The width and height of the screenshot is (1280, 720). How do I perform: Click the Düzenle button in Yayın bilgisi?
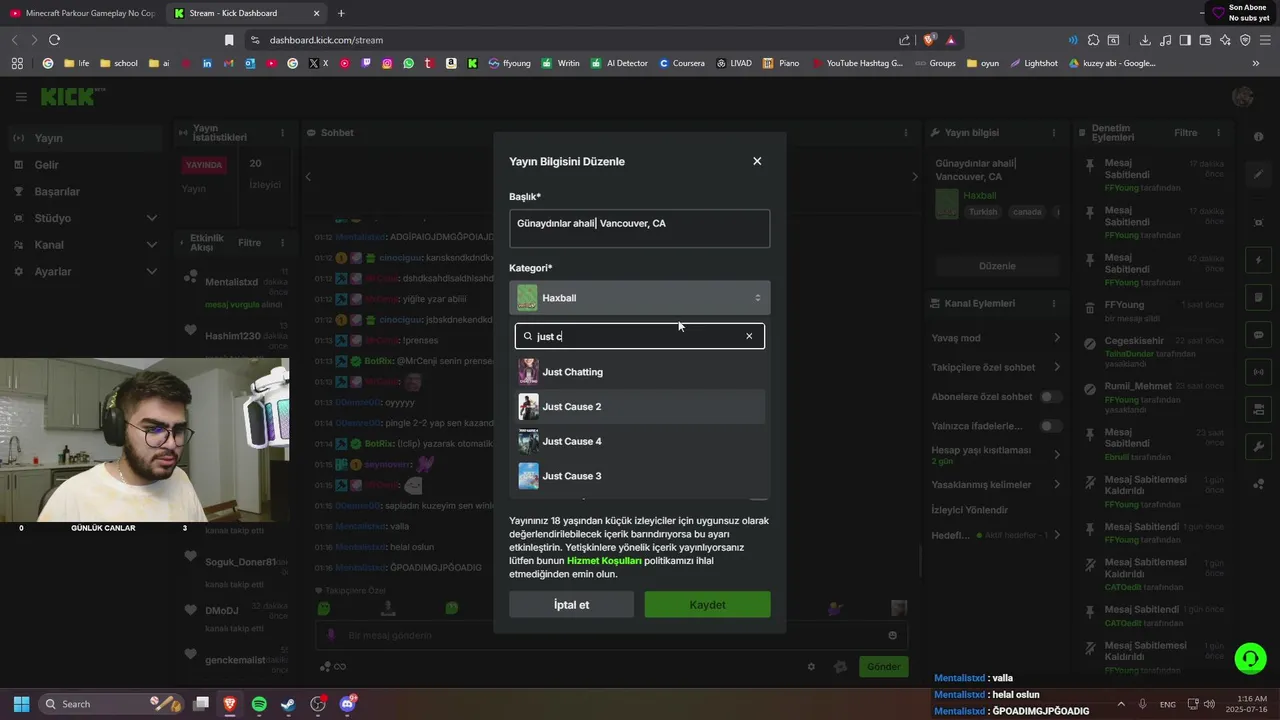point(997,266)
